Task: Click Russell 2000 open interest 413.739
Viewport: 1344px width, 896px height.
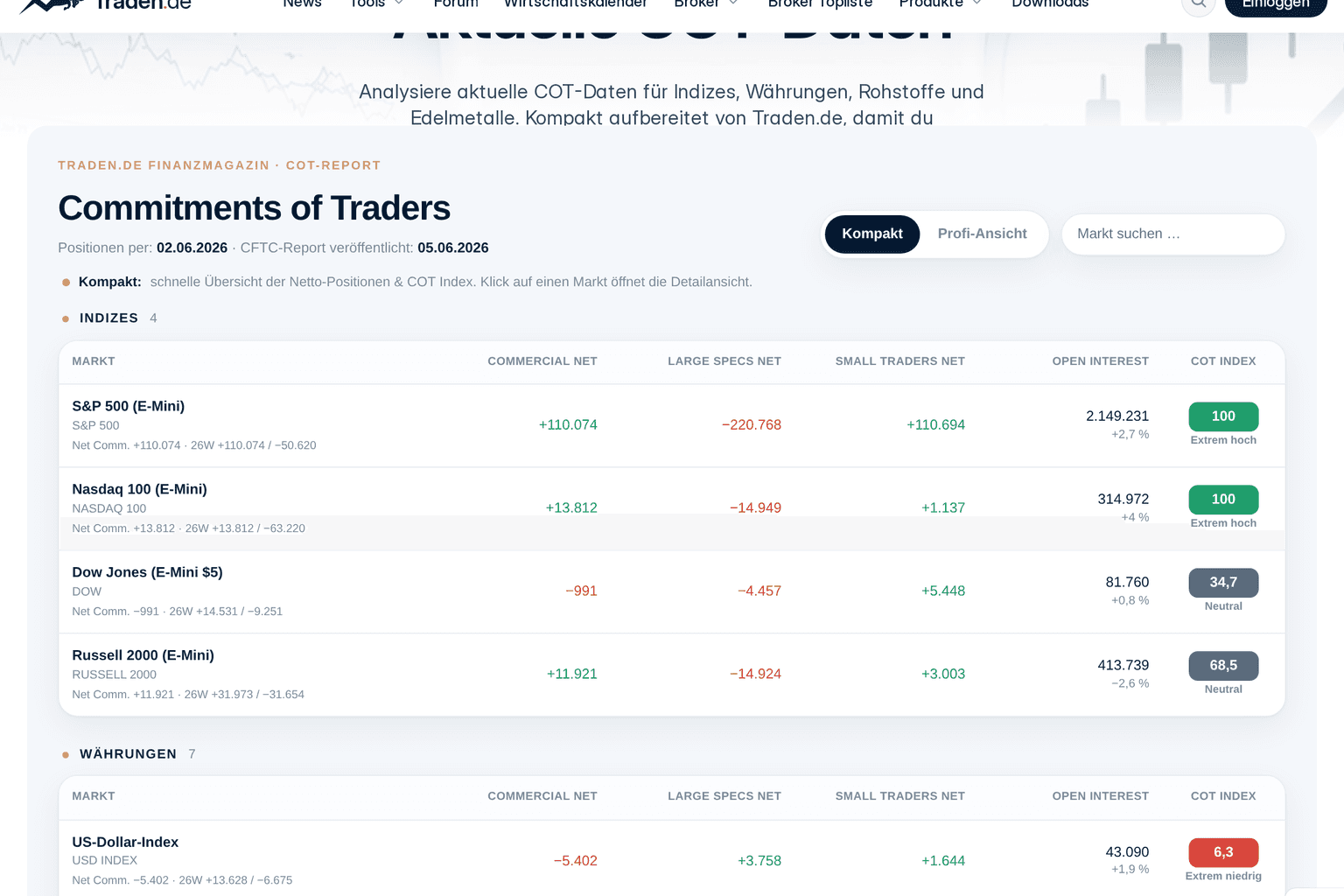Action: click(1123, 666)
